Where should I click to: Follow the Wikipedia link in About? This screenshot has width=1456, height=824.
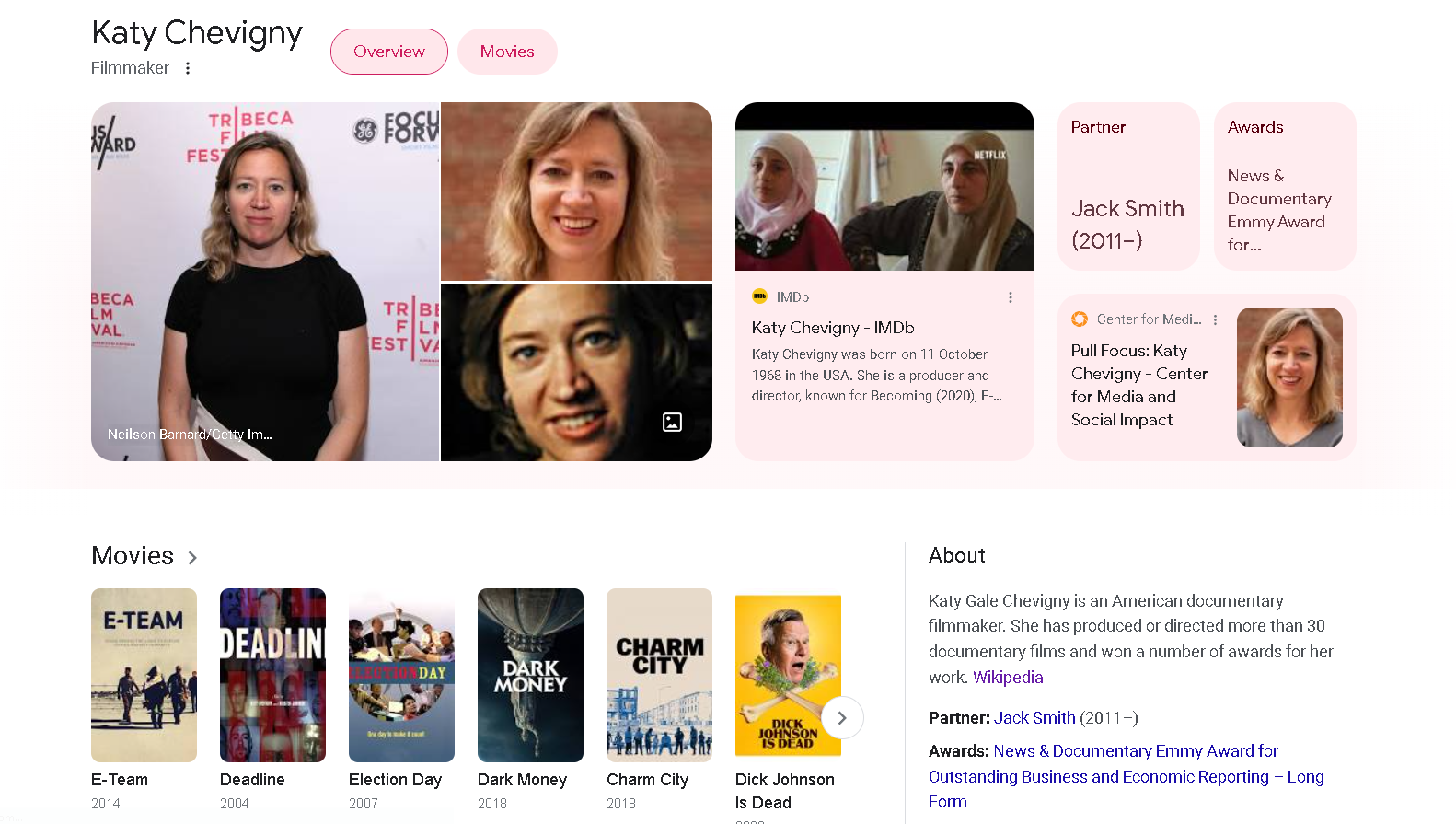pyautogui.click(x=1008, y=678)
